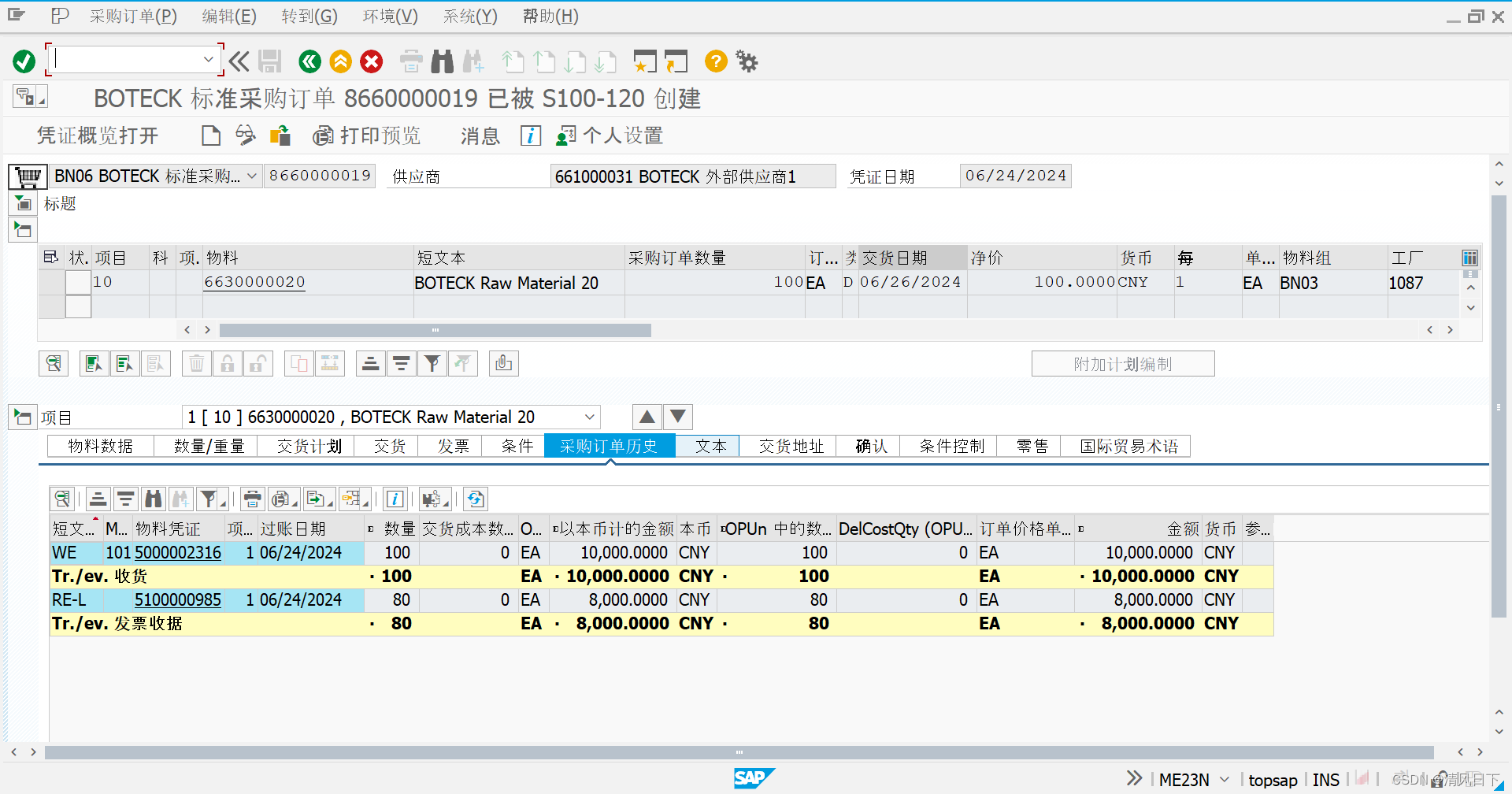This screenshot has width=1512, height=794.
Task: Click the 凭证概览打开 button
Action: [x=98, y=135]
